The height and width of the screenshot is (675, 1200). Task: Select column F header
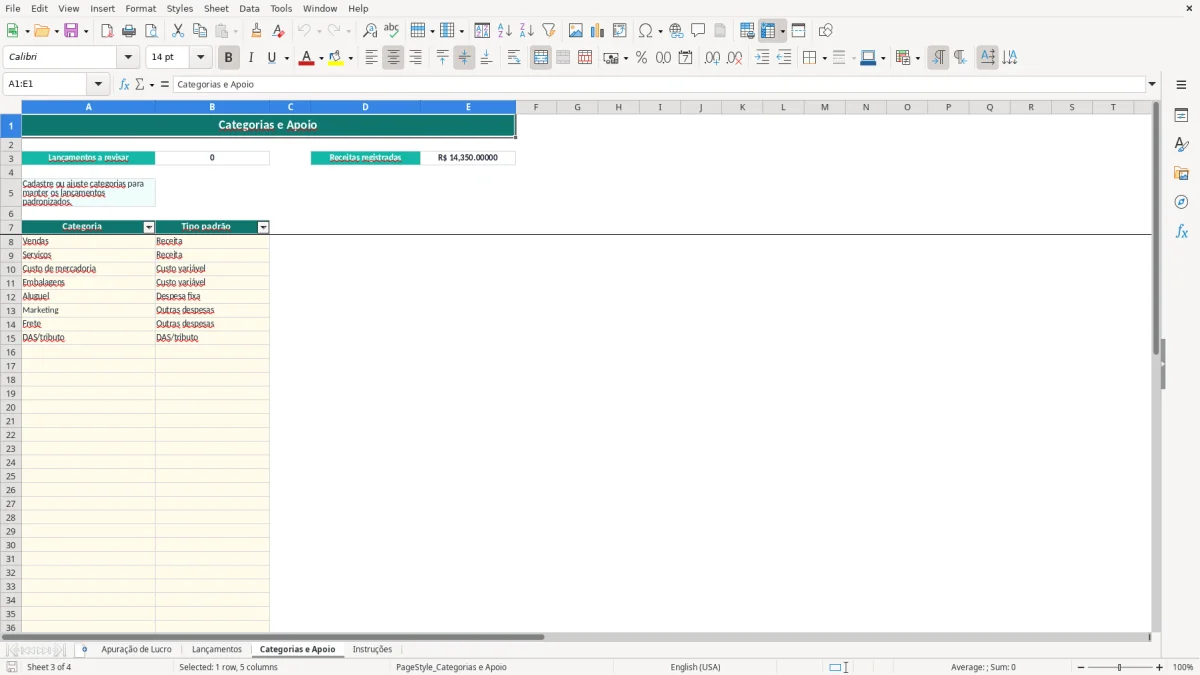point(536,107)
